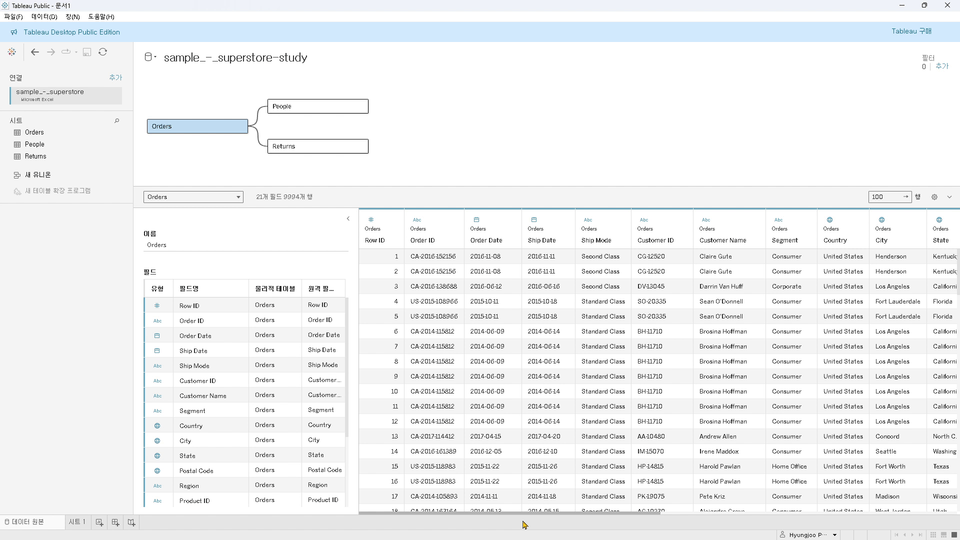The width and height of the screenshot is (960, 540).
Task: Click the table name field showing Orders under 이름
Action: coord(245,245)
